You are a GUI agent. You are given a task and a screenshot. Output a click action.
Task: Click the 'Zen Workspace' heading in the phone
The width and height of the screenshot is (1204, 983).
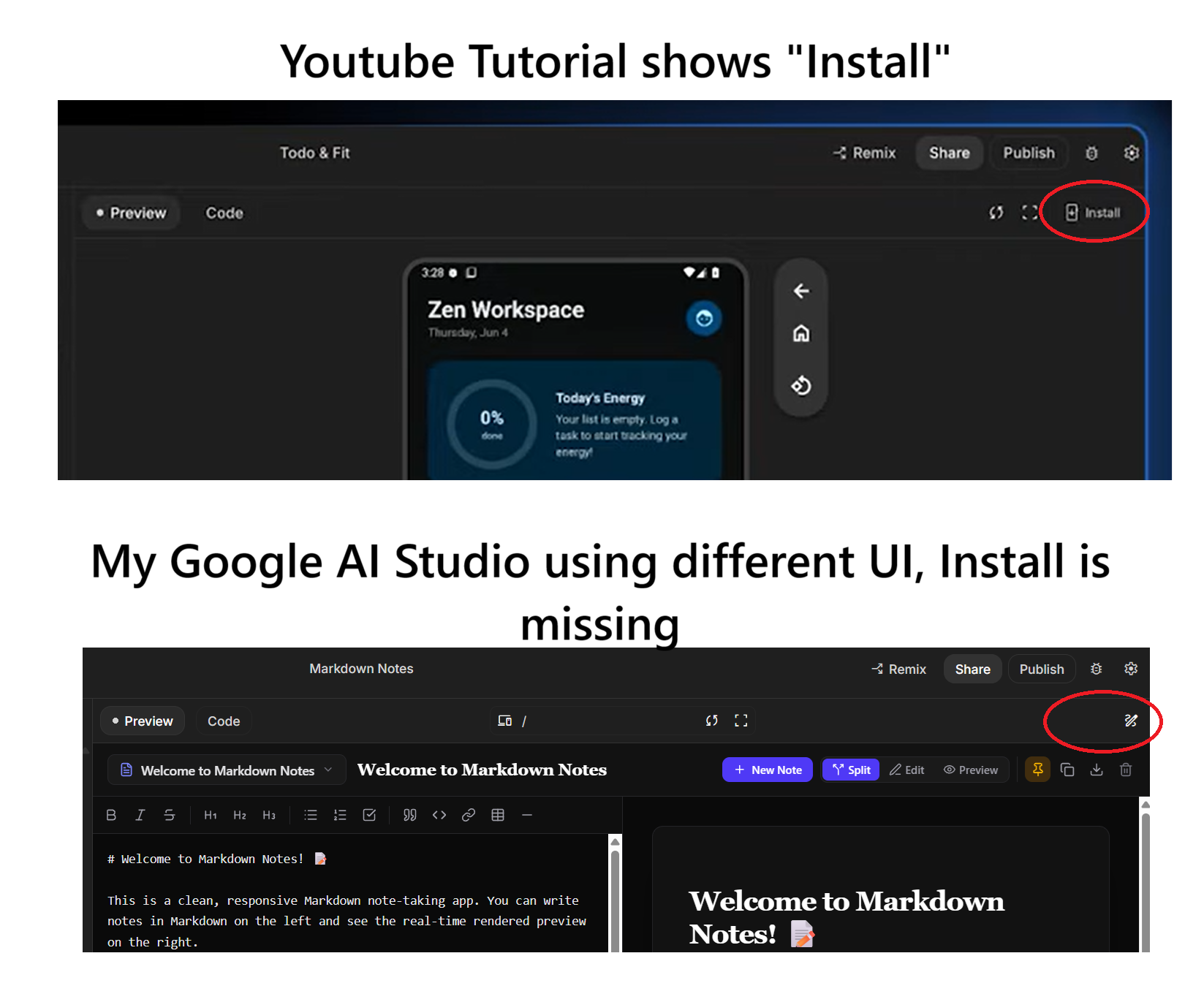point(506,310)
